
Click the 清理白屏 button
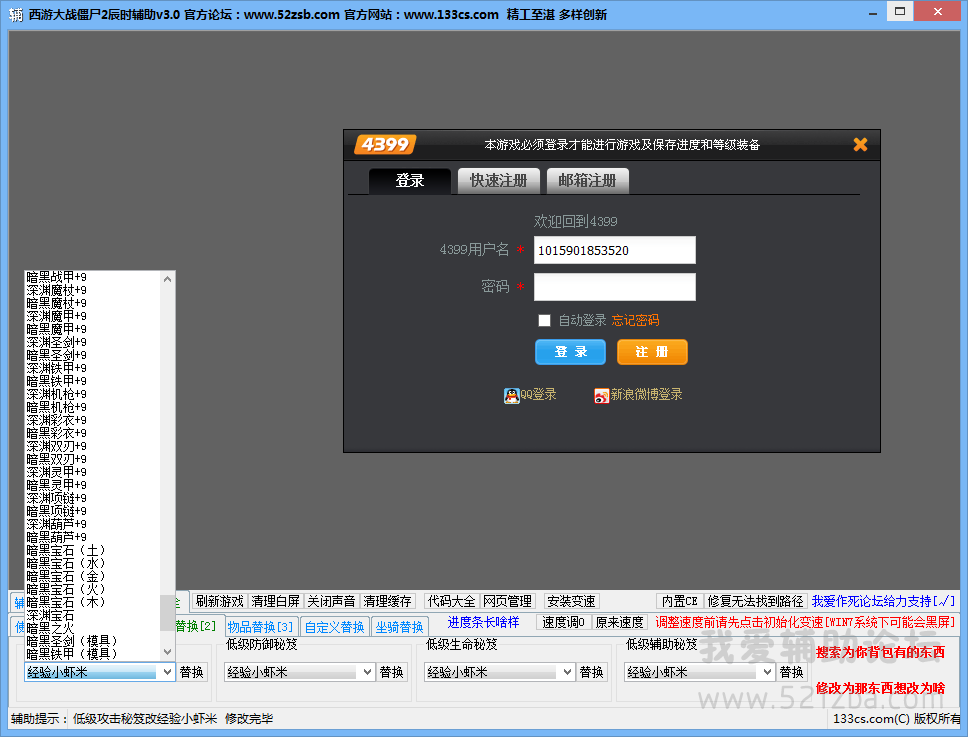275,601
